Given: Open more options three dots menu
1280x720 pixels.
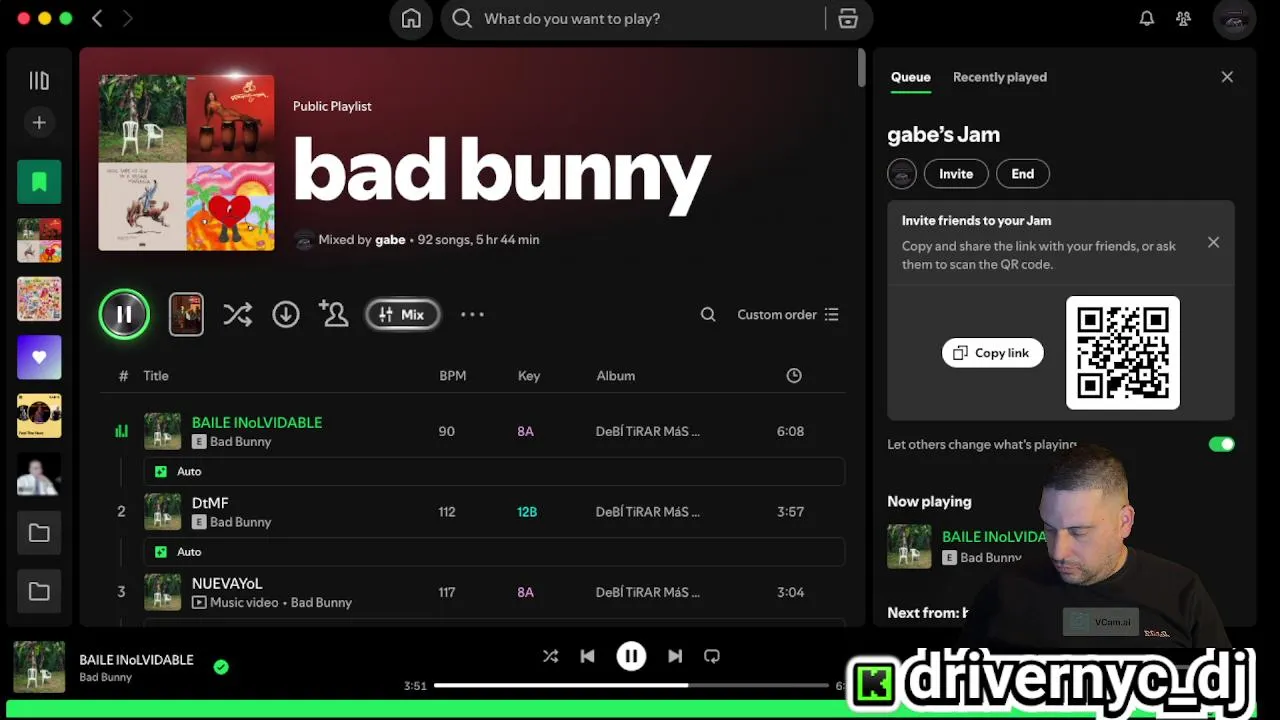Looking at the screenshot, I should pos(472,314).
